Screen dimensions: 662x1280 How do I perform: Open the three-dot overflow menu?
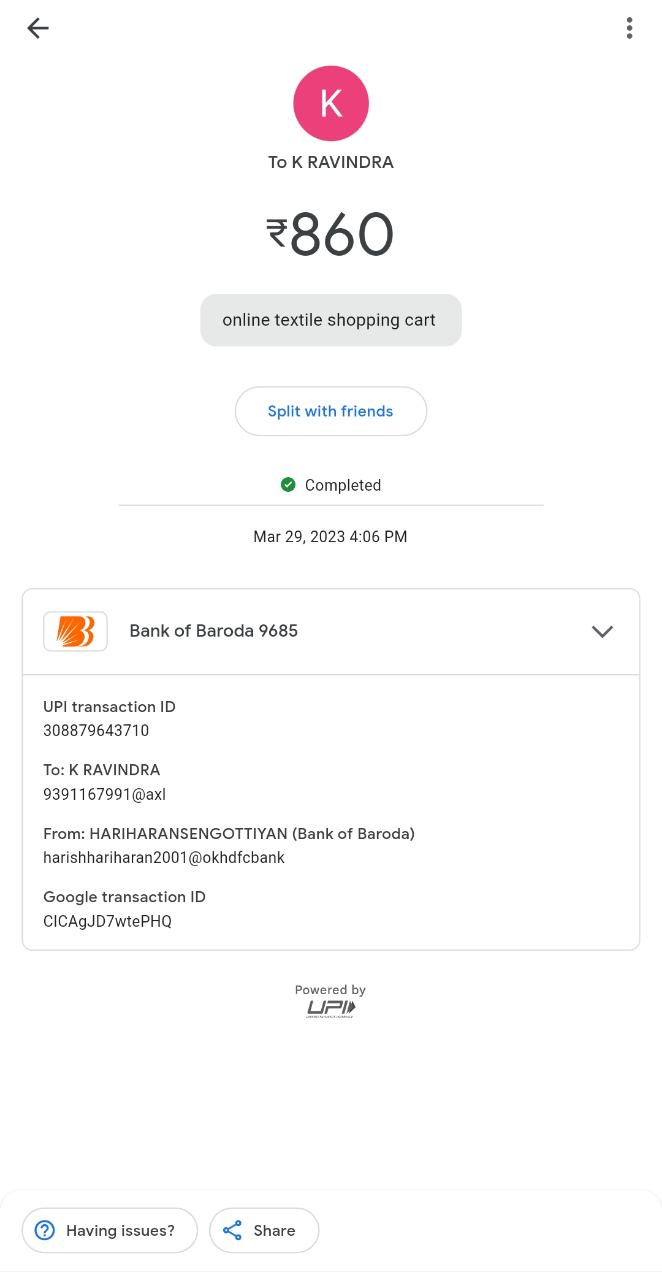tap(629, 28)
